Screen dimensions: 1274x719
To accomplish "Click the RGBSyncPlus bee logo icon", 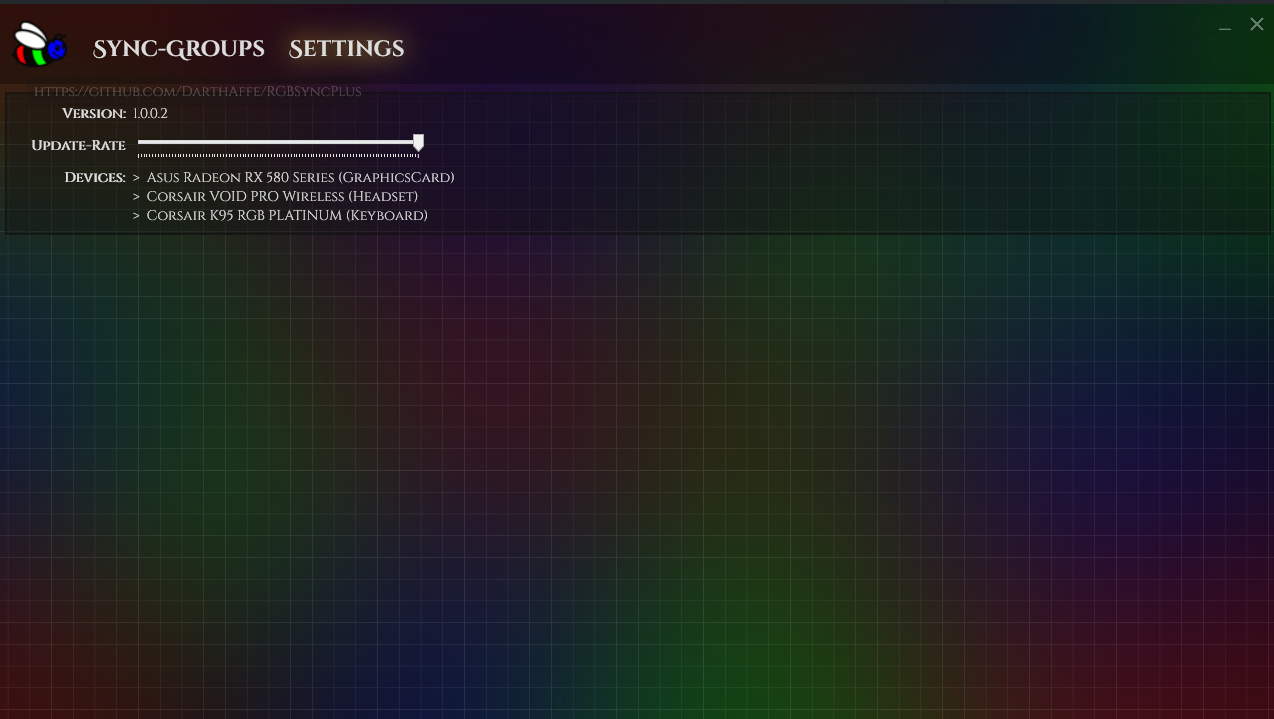I will [x=38, y=43].
